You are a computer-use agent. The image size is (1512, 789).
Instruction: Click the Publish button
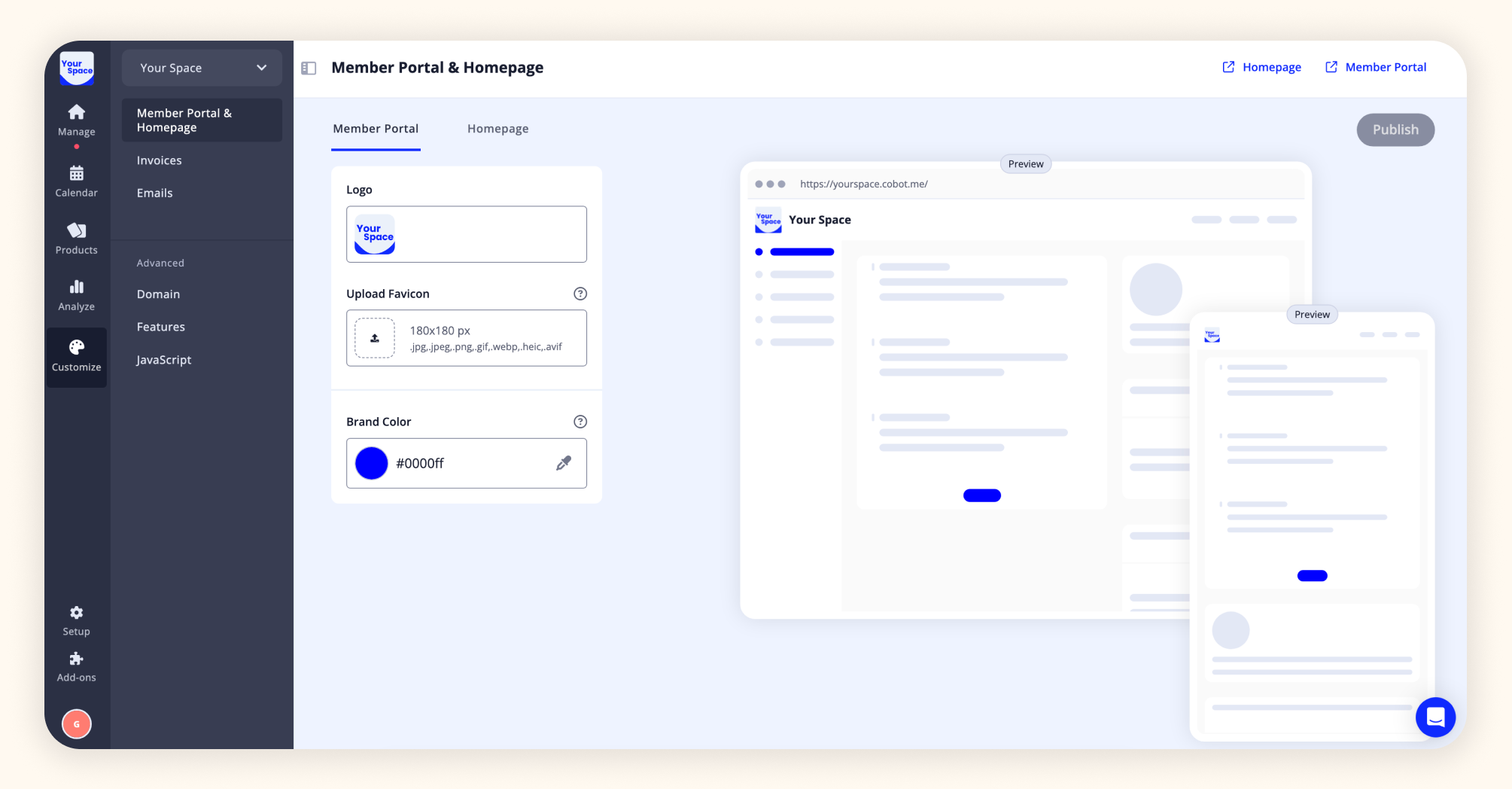1395,129
